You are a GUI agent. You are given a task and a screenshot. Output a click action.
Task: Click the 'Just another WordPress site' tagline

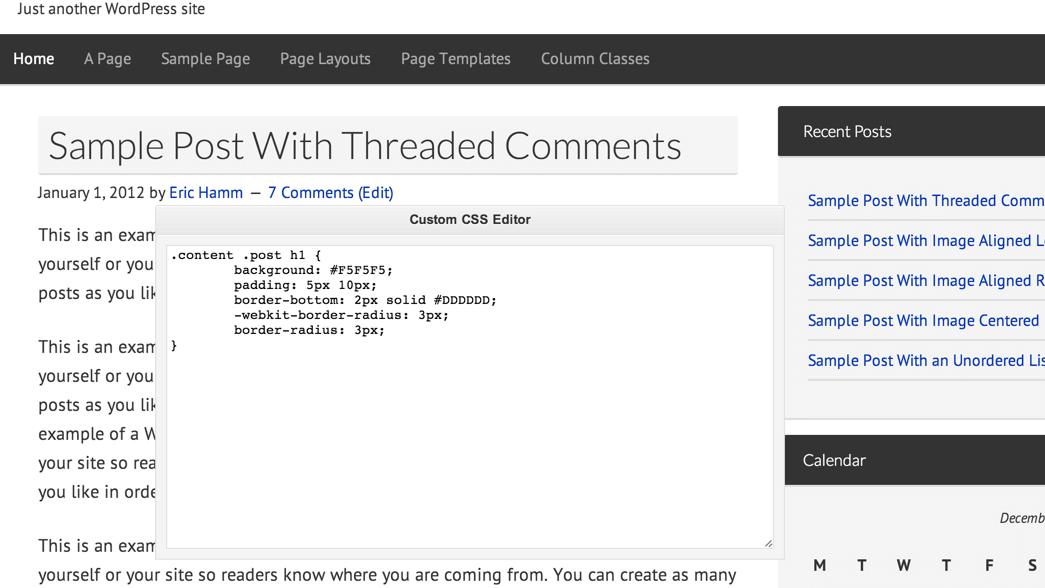(x=111, y=9)
